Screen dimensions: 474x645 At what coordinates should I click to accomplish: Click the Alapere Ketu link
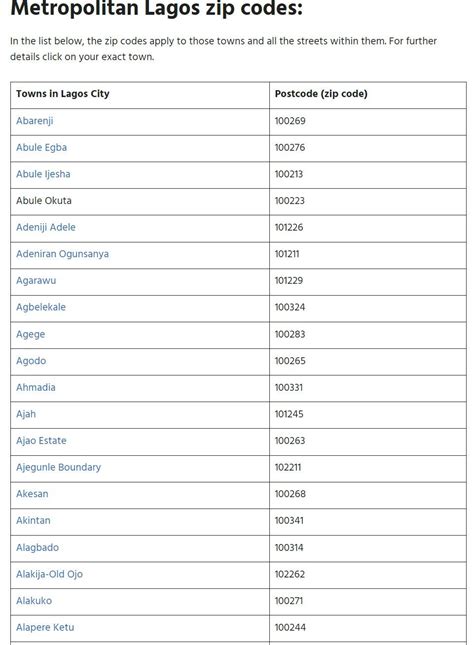45,627
